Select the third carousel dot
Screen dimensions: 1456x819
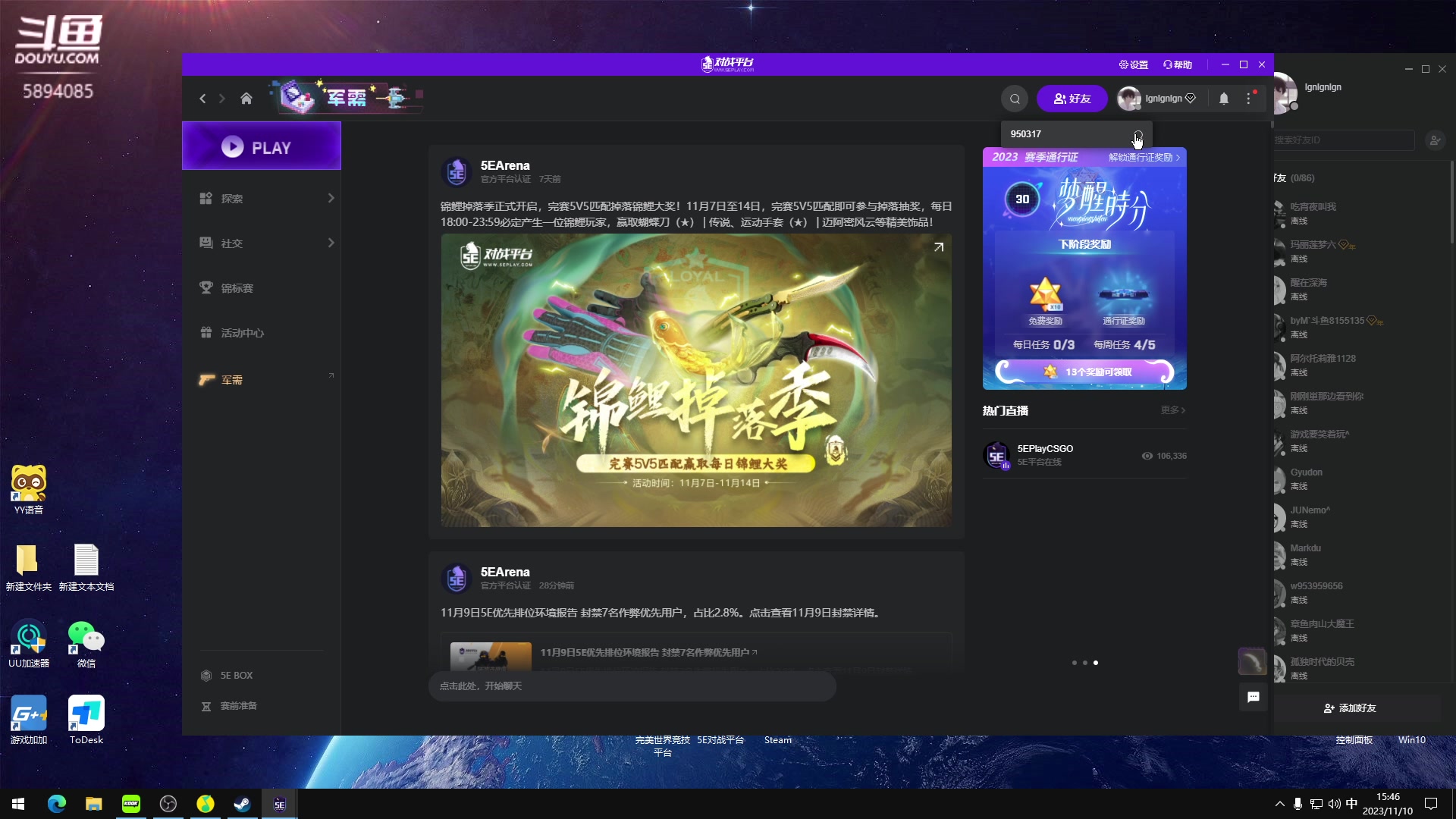point(1096,663)
